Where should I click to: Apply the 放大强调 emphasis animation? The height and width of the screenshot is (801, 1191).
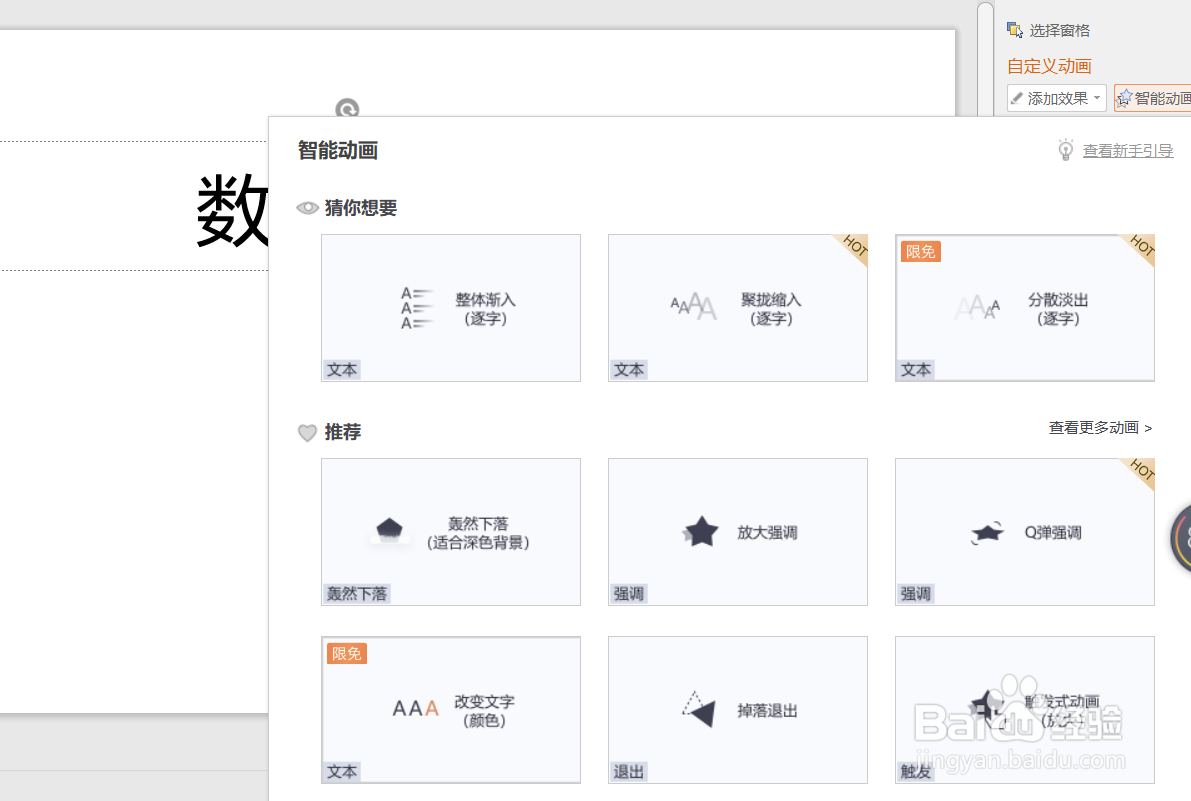(x=737, y=531)
